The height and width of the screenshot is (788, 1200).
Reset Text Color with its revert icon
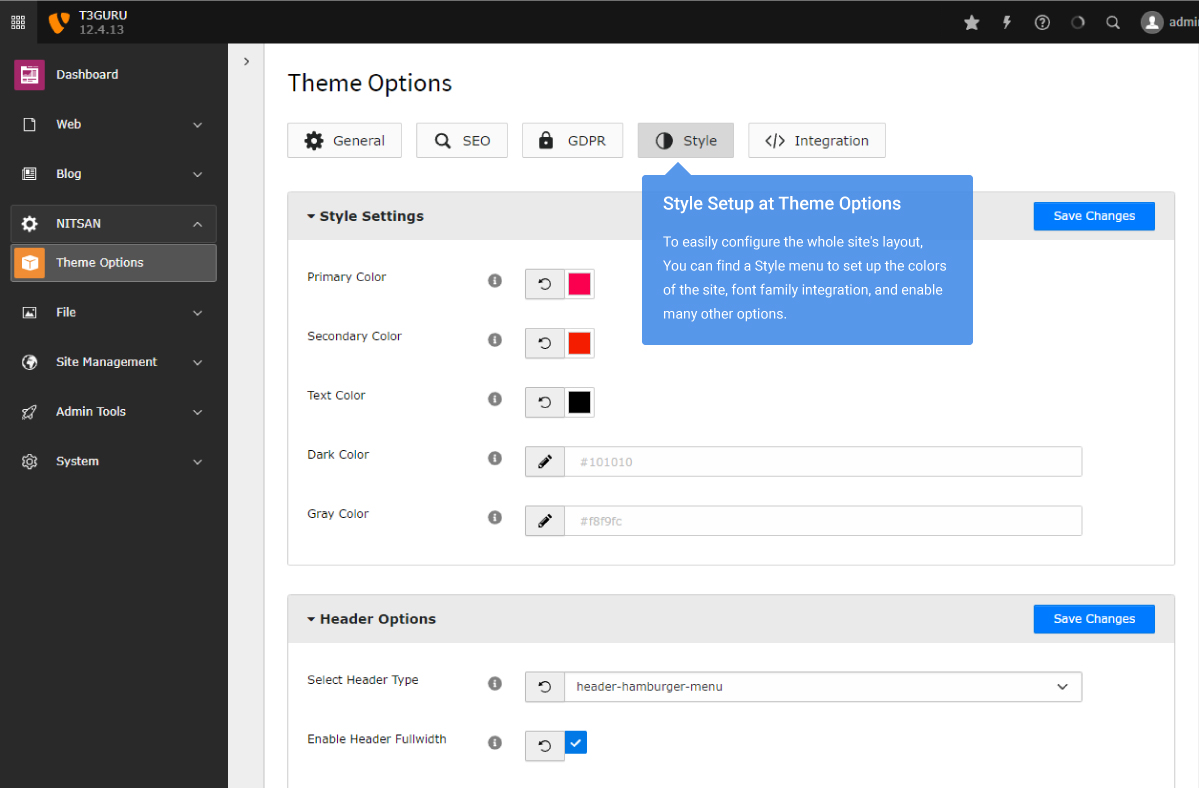(x=543, y=401)
